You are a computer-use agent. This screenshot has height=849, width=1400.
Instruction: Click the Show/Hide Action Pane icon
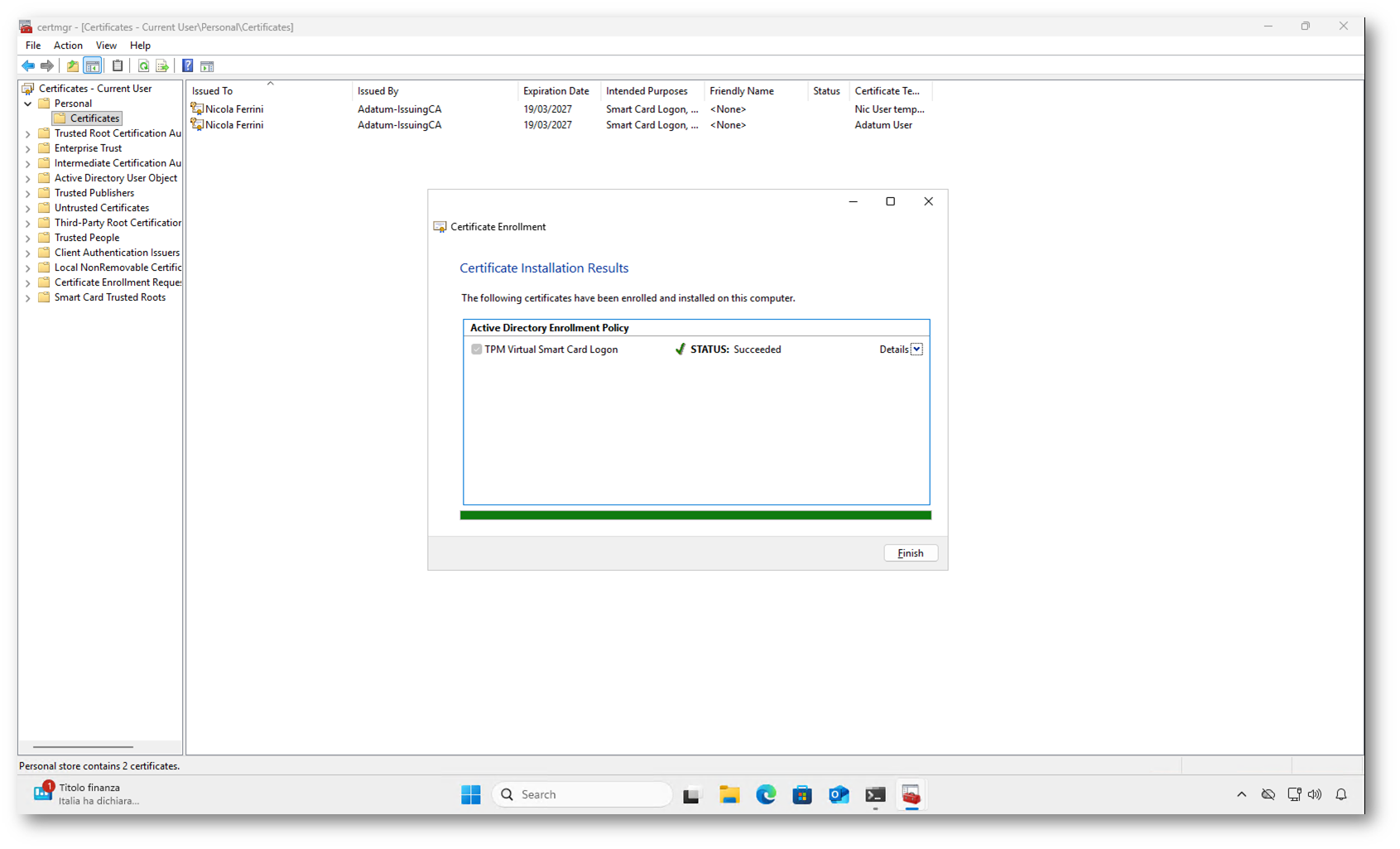point(207,66)
